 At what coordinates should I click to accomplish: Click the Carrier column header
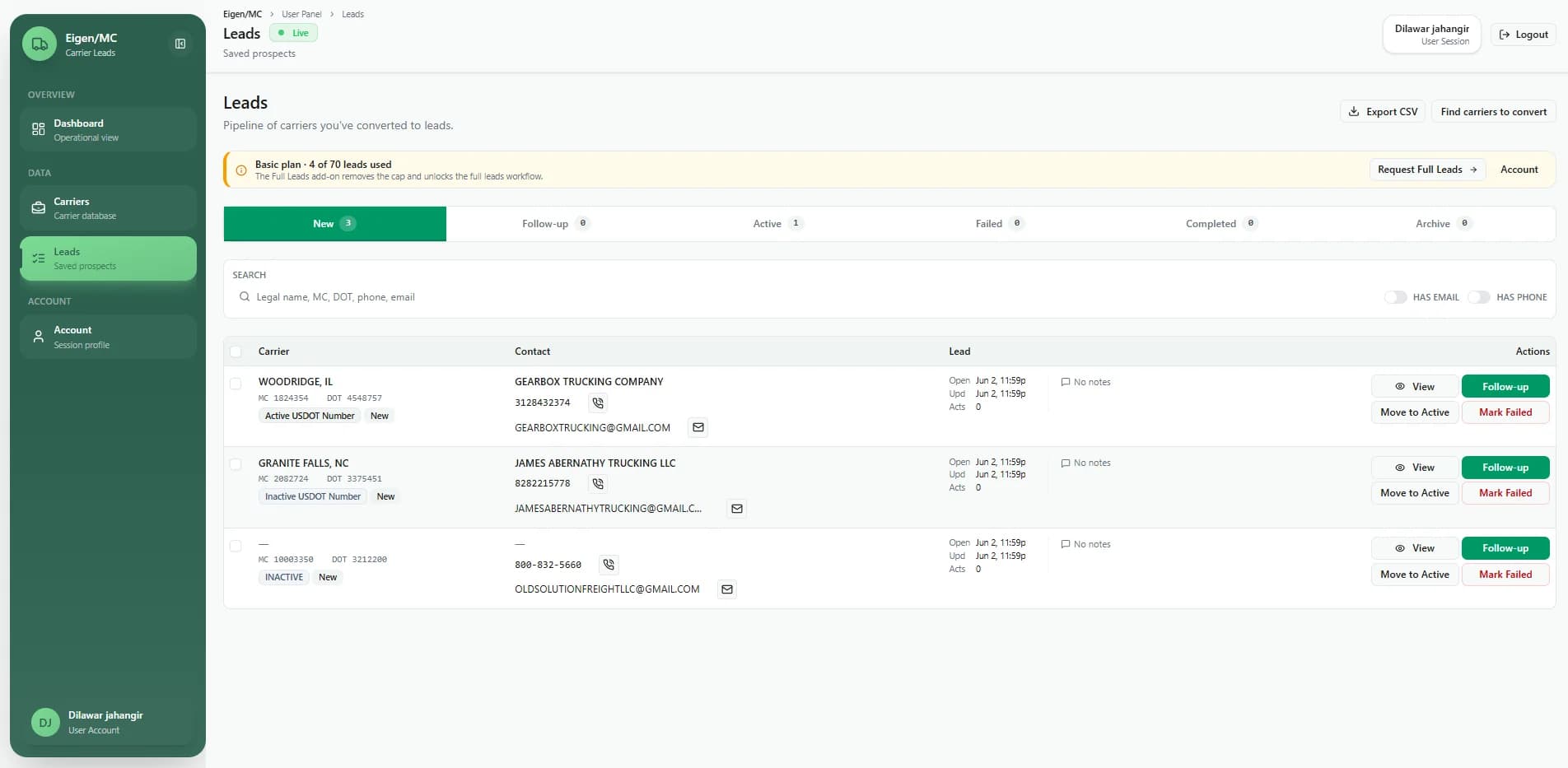click(x=273, y=351)
